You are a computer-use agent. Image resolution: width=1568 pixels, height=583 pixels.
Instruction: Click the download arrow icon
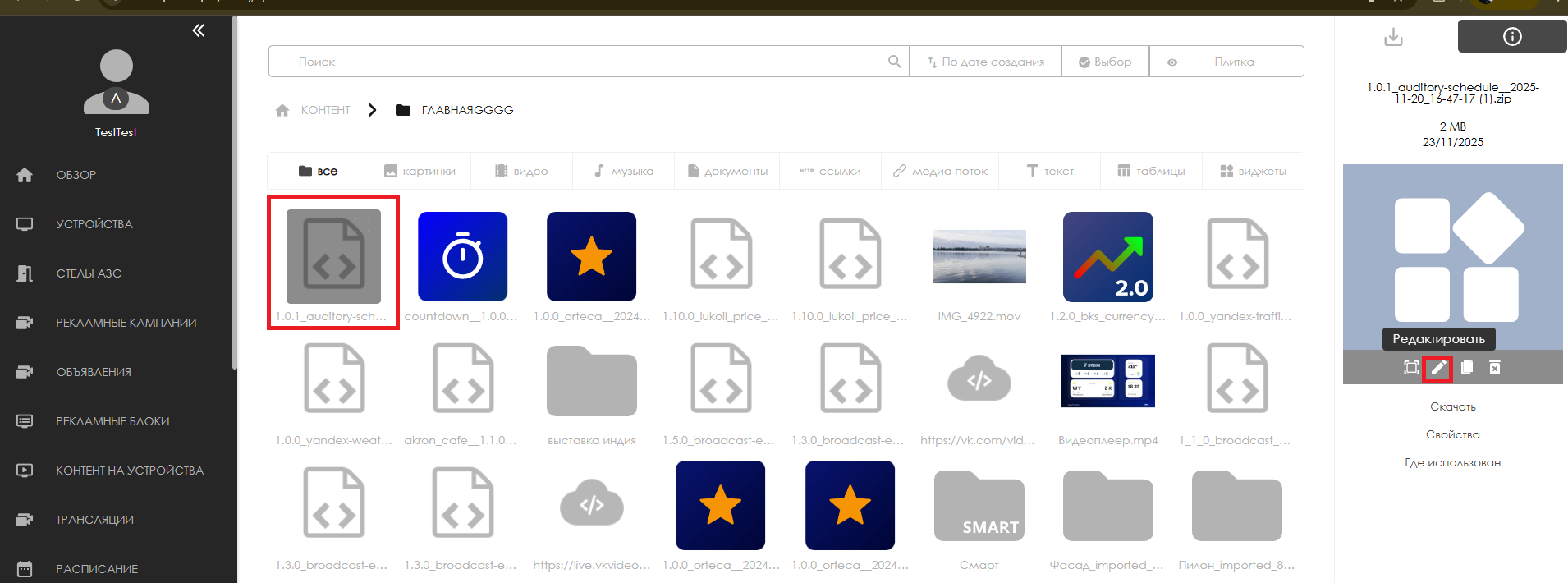pyautogui.click(x=1393, y=37)
